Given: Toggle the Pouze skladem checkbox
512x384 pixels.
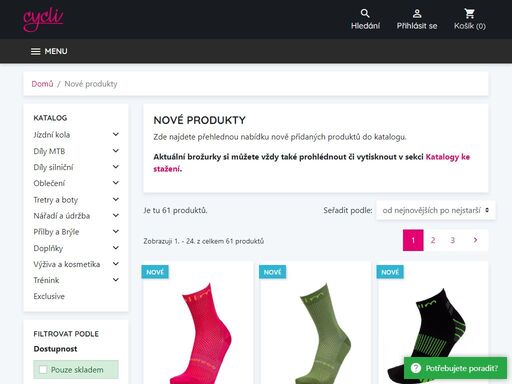Looking at the screenshot, I should tap(43, 369).
